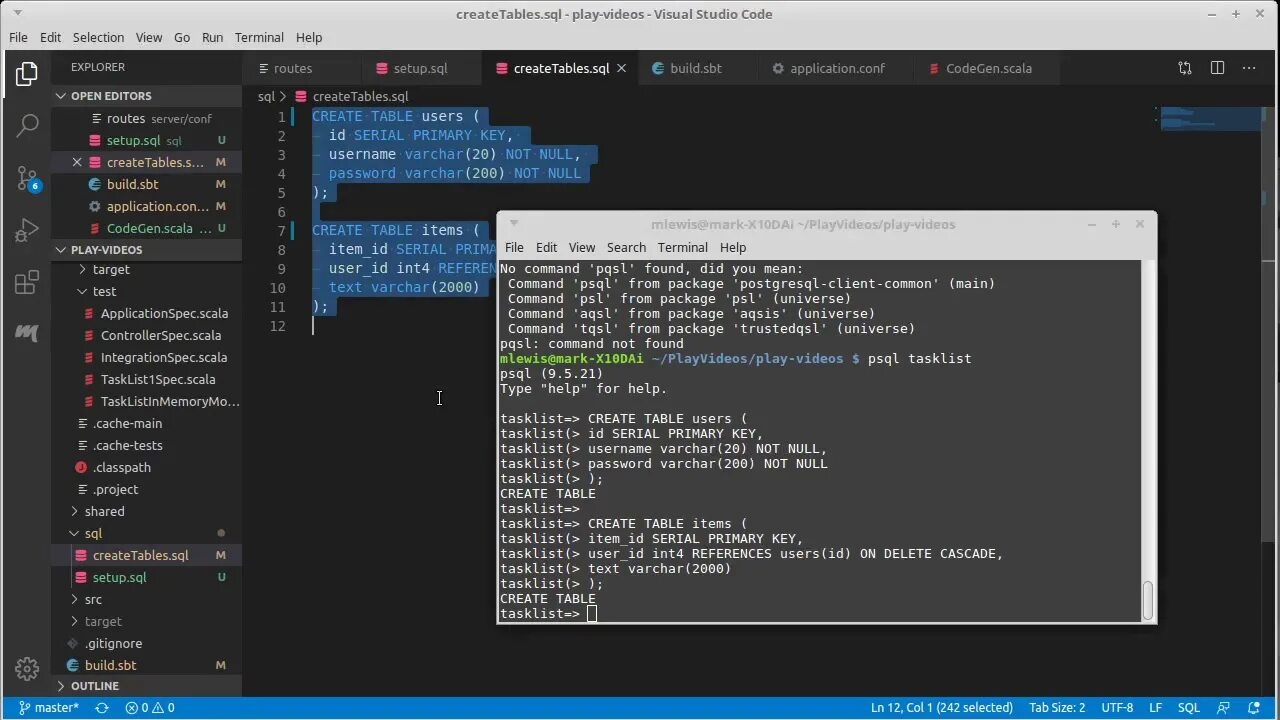Open the Source Control view

point(27,178)
